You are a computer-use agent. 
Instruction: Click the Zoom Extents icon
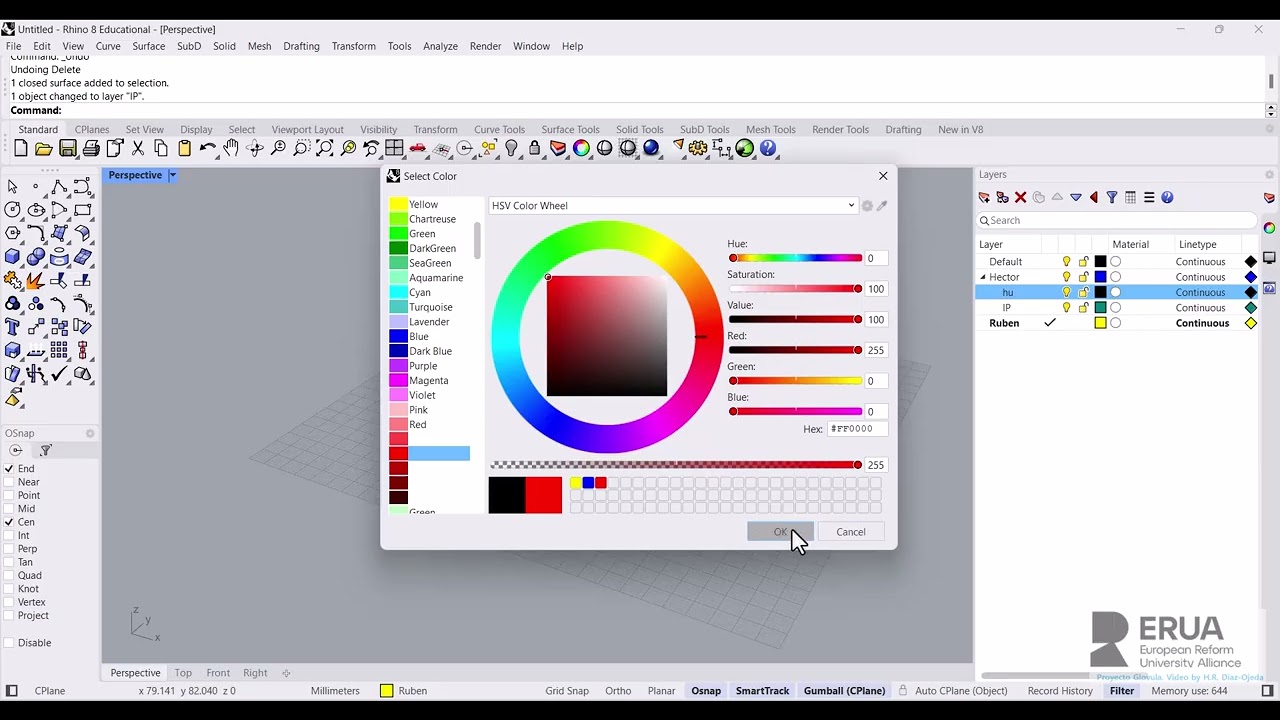[x=325, y=149]
